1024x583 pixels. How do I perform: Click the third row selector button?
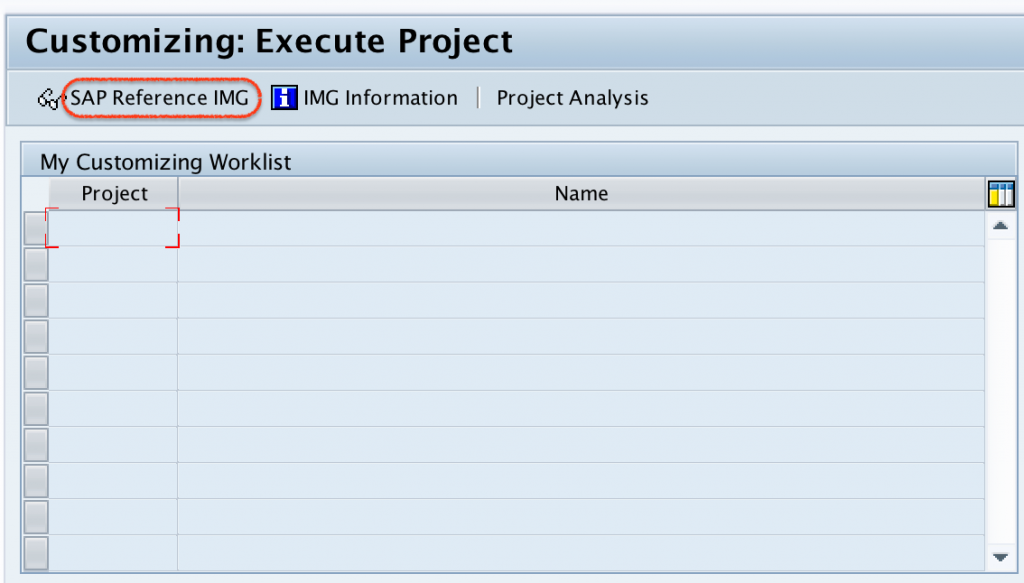coord(33,299)
